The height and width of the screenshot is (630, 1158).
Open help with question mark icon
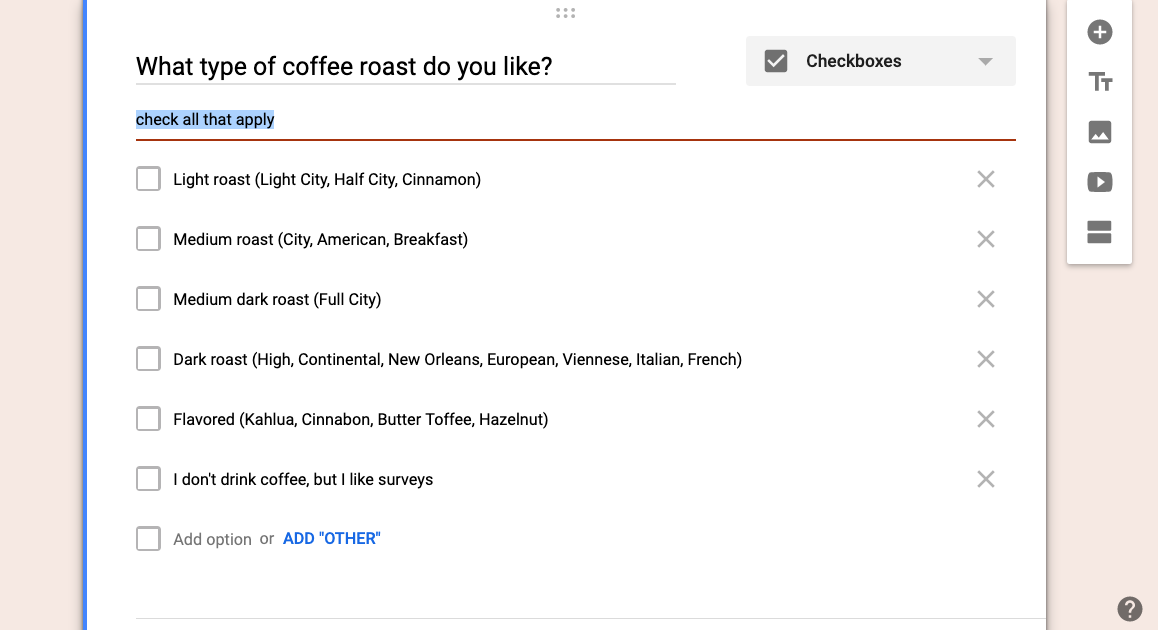1129,609
